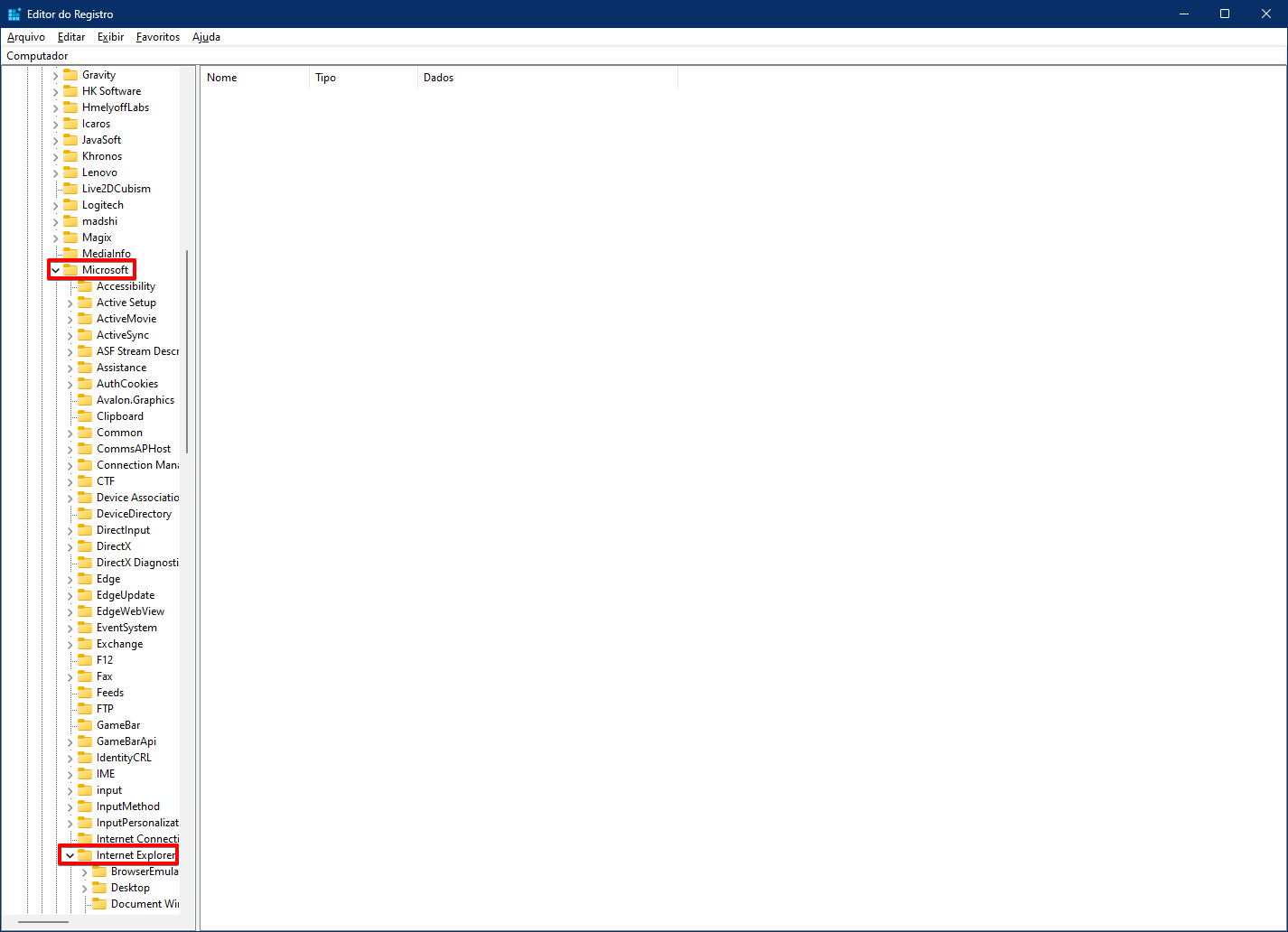The image size is (1288, 932).
Task: Open the Ajuda menu
Action: click(206, 37)
